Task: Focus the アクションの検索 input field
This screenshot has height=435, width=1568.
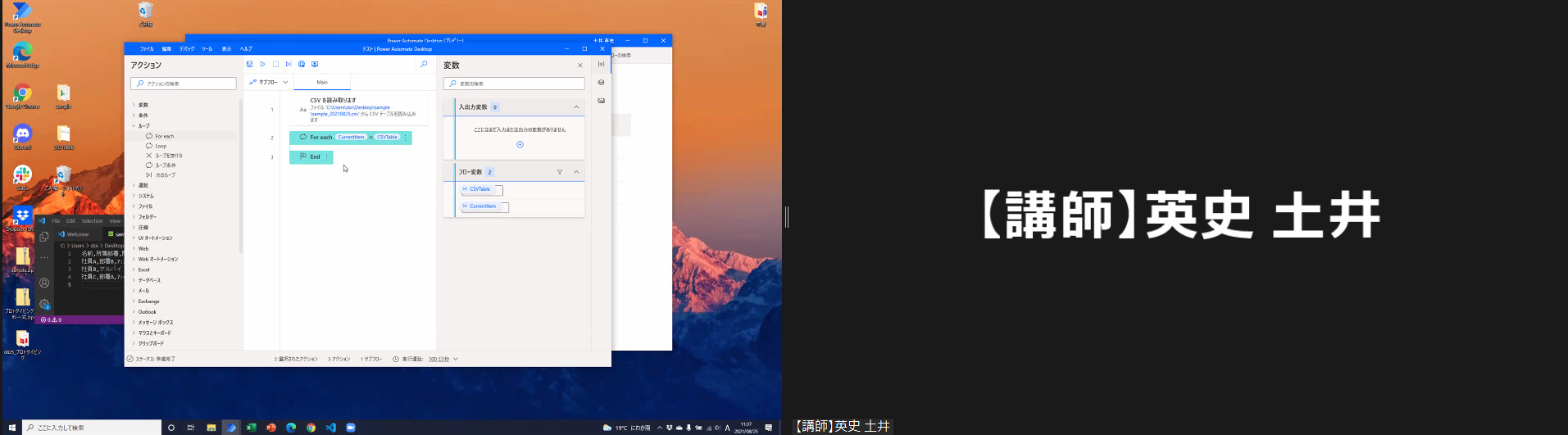Action: click(184, 84)
